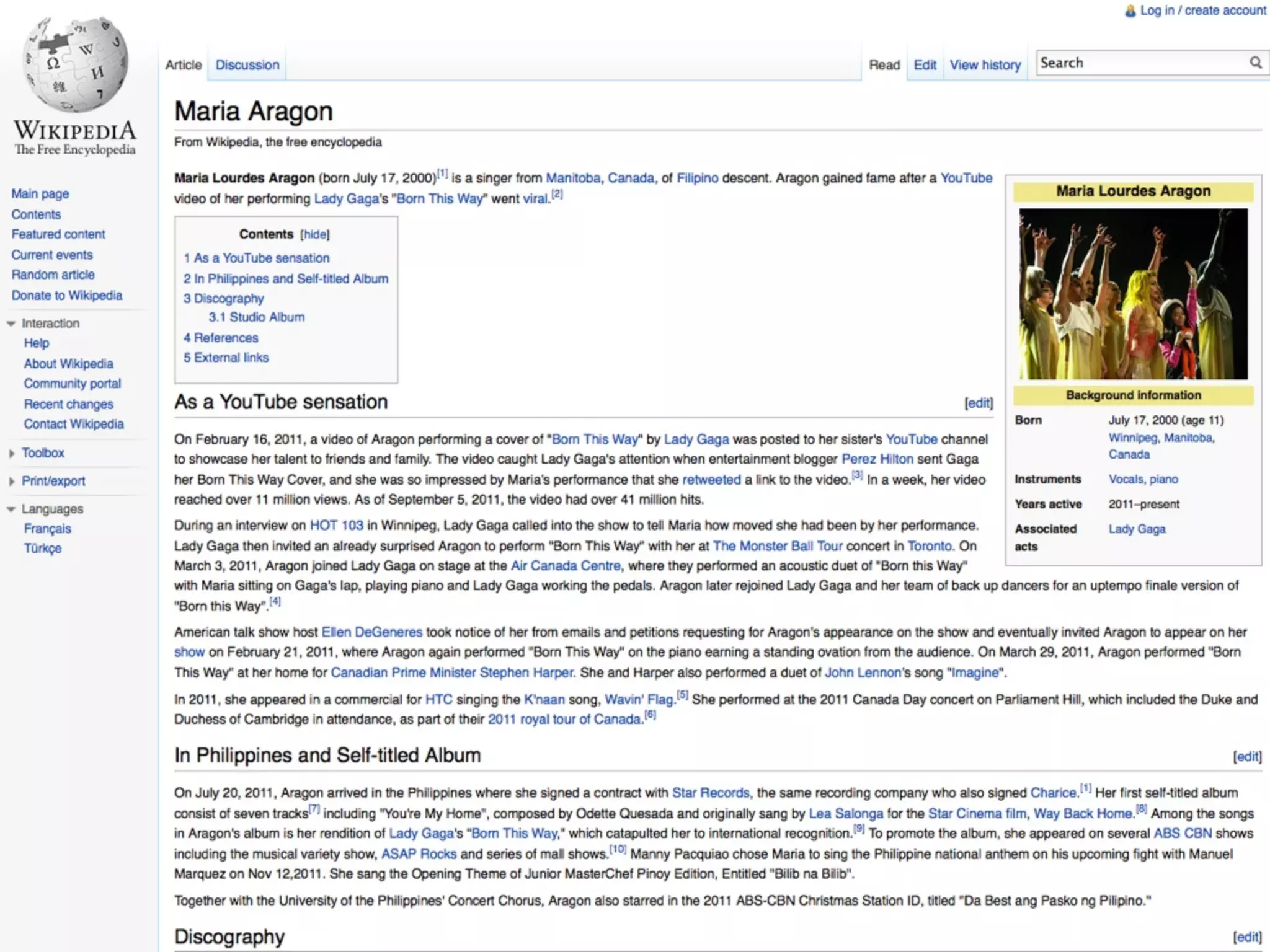The height and width of the screenshot is (952, 1270).
Task: Click the search magnifying glass icon
Action: coord(1255,63)
